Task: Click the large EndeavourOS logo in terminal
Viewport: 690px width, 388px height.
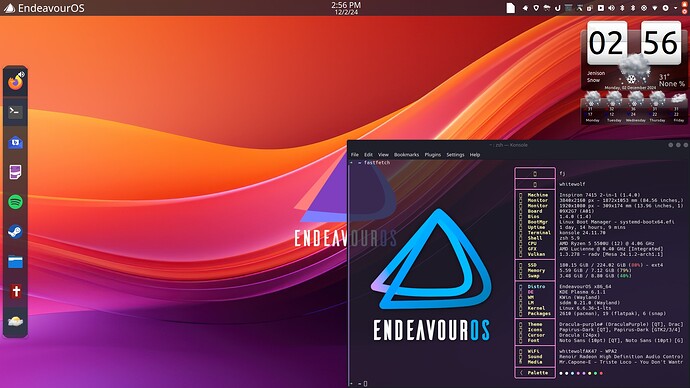Action: tap(431, 275)
